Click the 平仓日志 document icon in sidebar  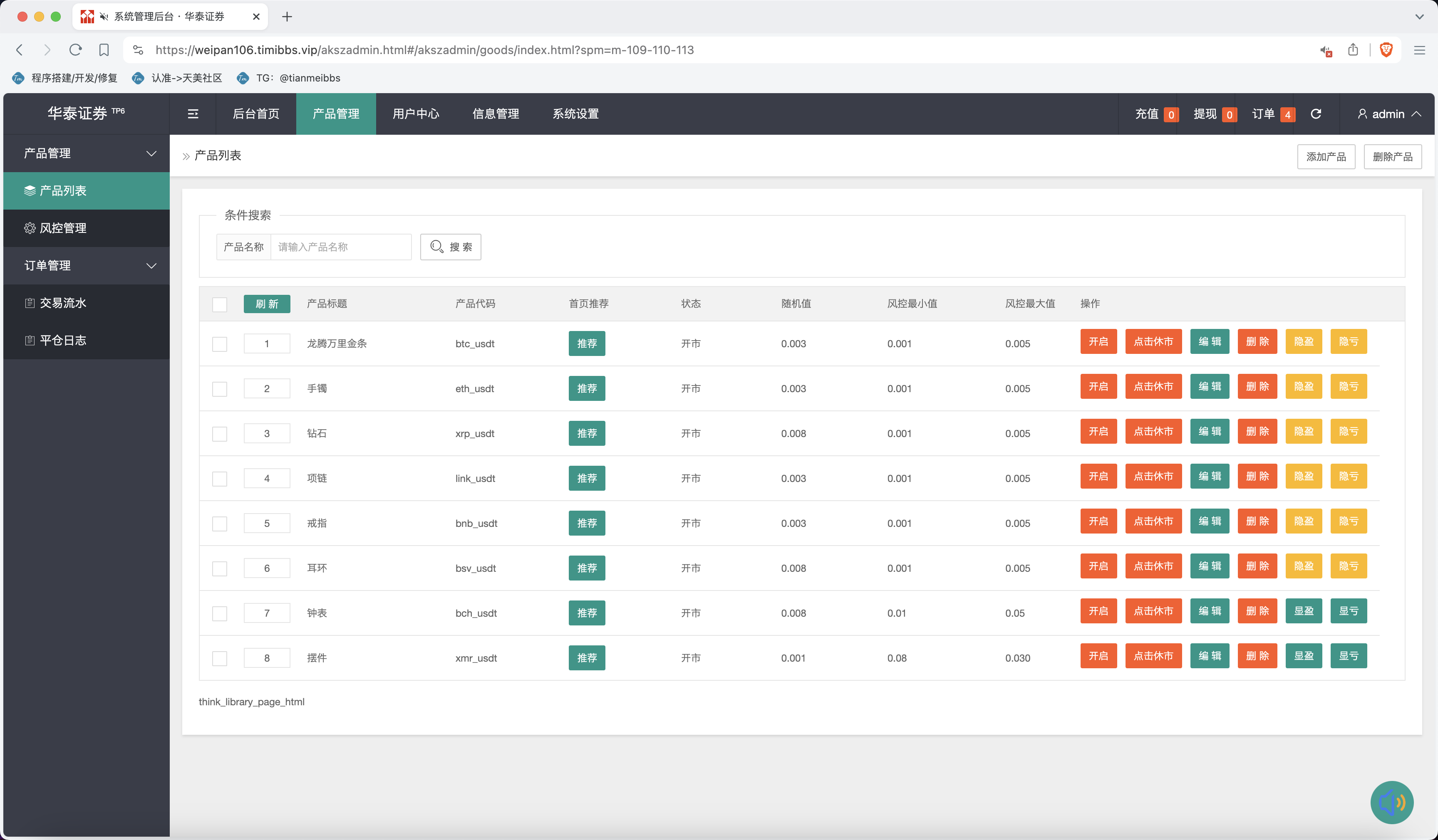tap(30, 341)
